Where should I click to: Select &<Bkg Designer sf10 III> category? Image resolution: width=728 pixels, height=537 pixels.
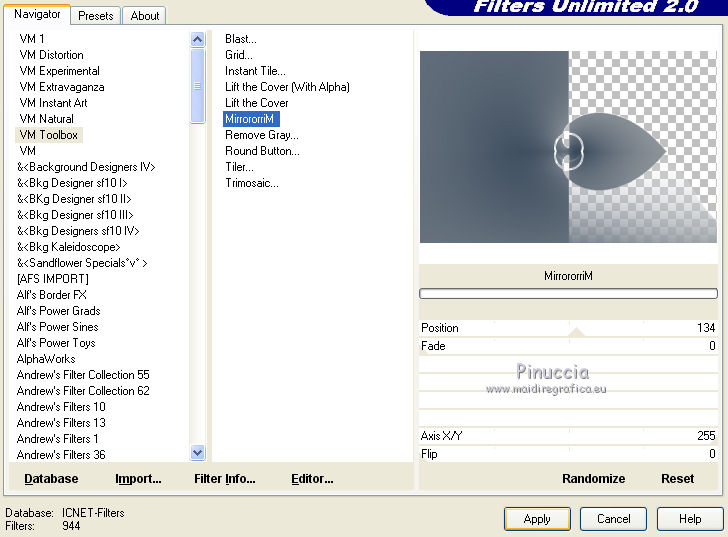[75, 215]
